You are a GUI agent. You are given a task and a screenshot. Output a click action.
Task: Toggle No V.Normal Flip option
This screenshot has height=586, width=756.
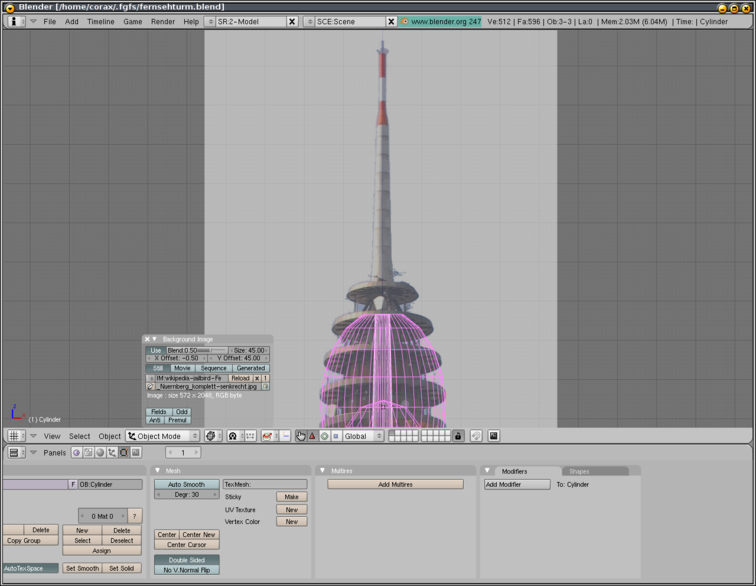(187, 570)
